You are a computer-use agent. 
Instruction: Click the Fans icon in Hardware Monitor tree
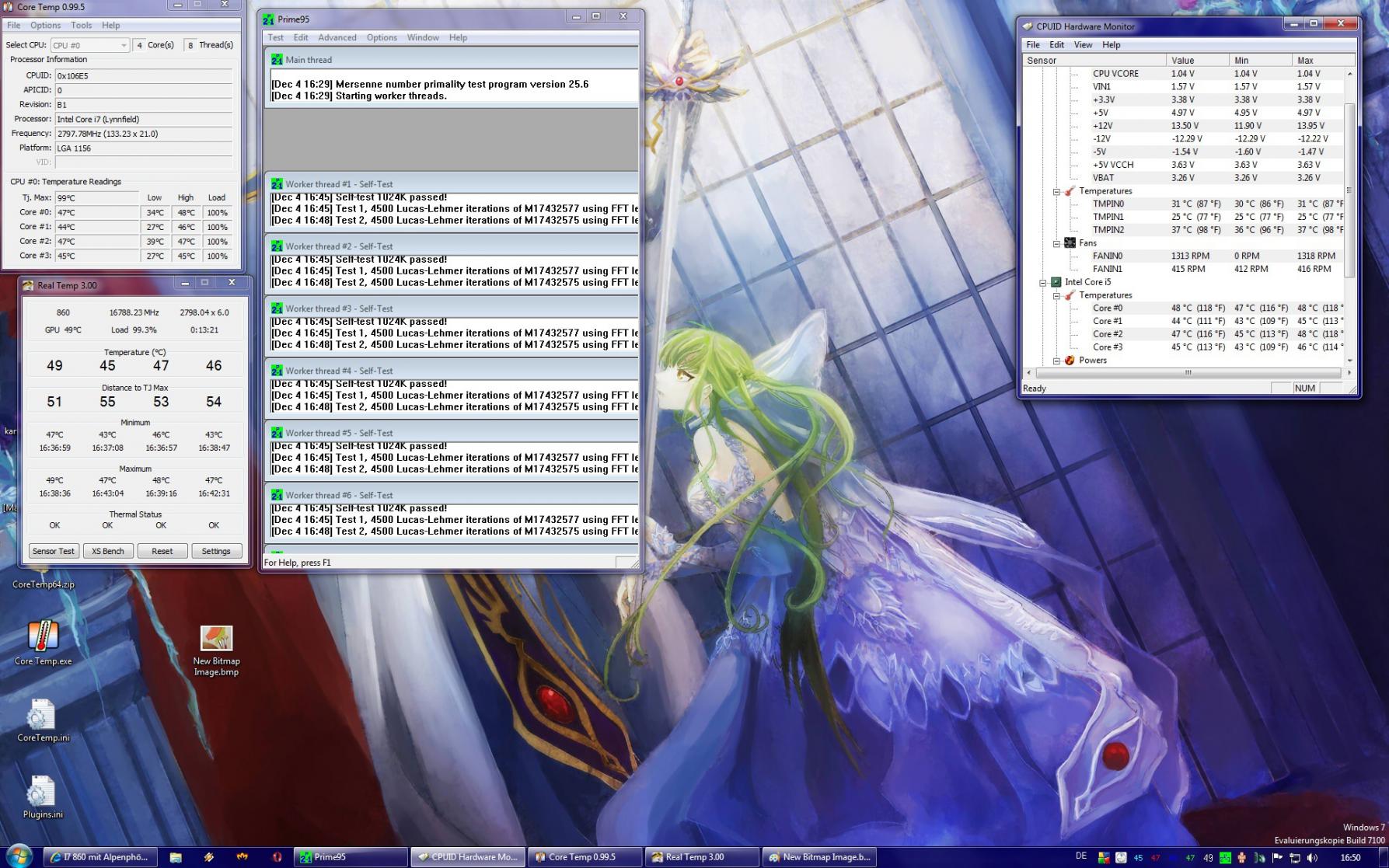tap(1070, 242)
